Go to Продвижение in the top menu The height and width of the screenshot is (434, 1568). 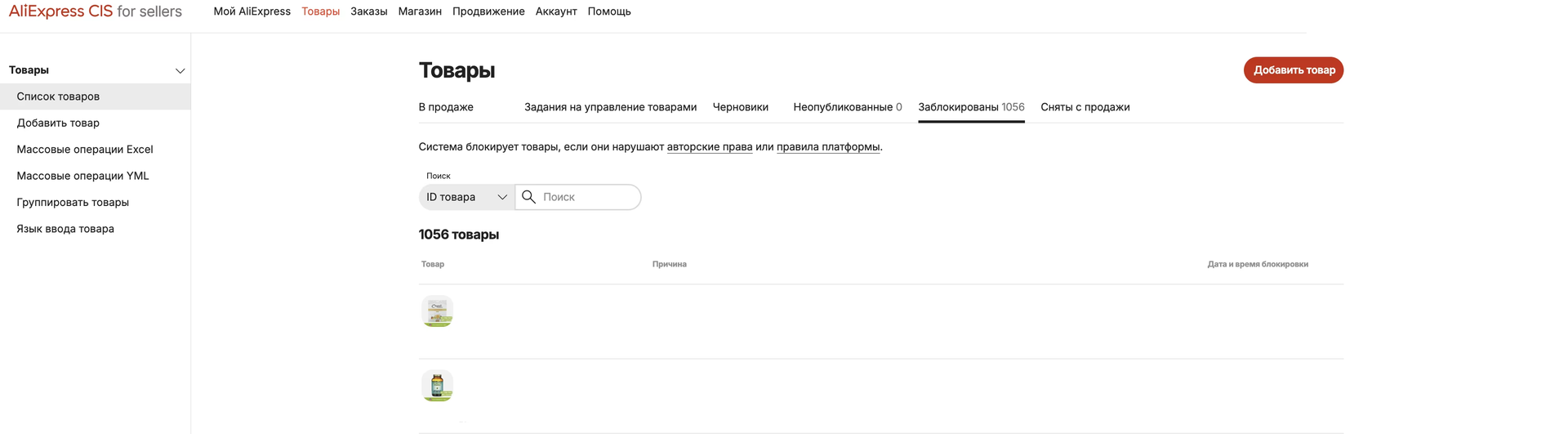pyautogui.click(x=488, y=11)
